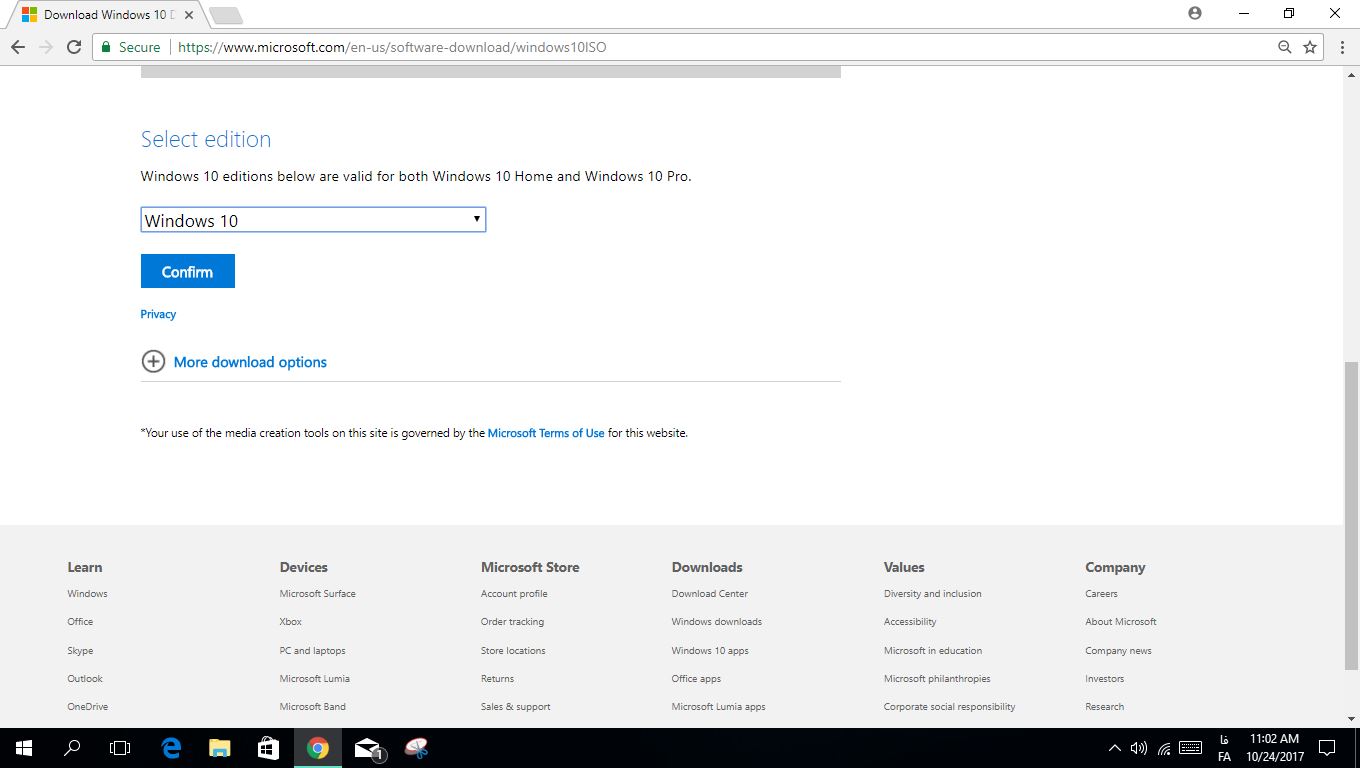Open Microsoft Band footer link
Screen dimensions: 1360x768
[312, 707]
